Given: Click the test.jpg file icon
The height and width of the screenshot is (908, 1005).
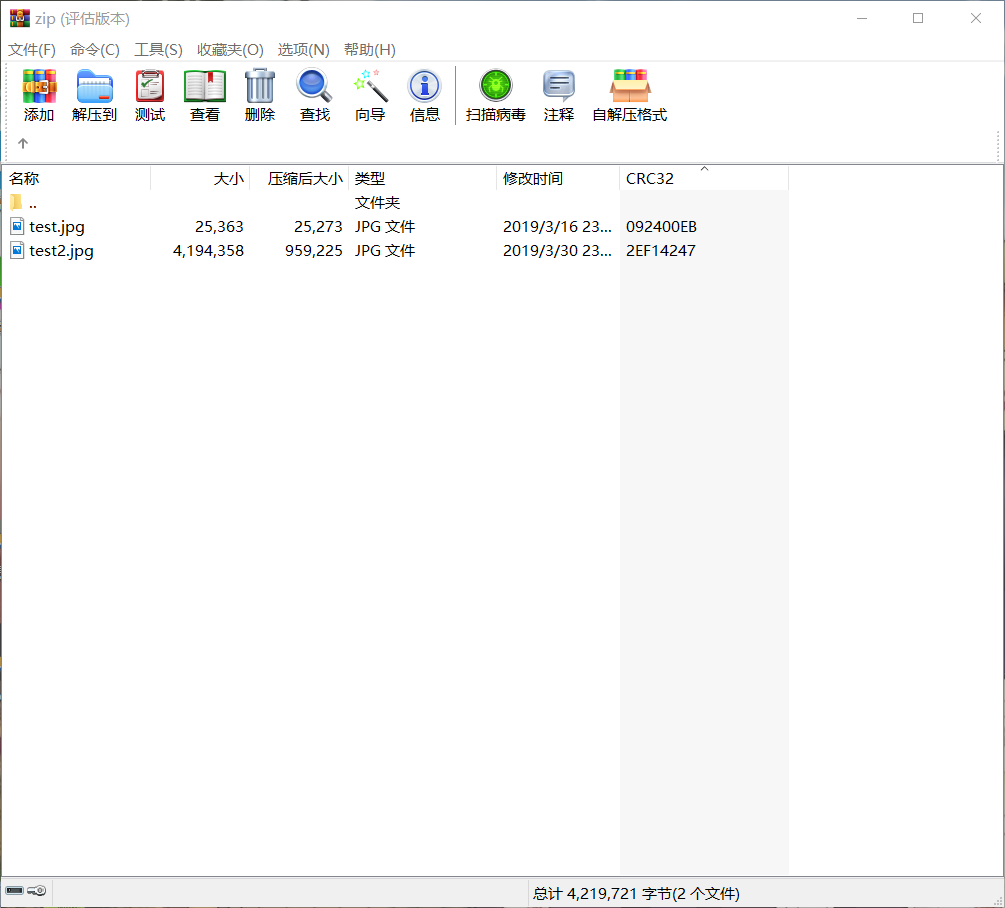Looking at the screenshot, I should (x=17, y=226).
